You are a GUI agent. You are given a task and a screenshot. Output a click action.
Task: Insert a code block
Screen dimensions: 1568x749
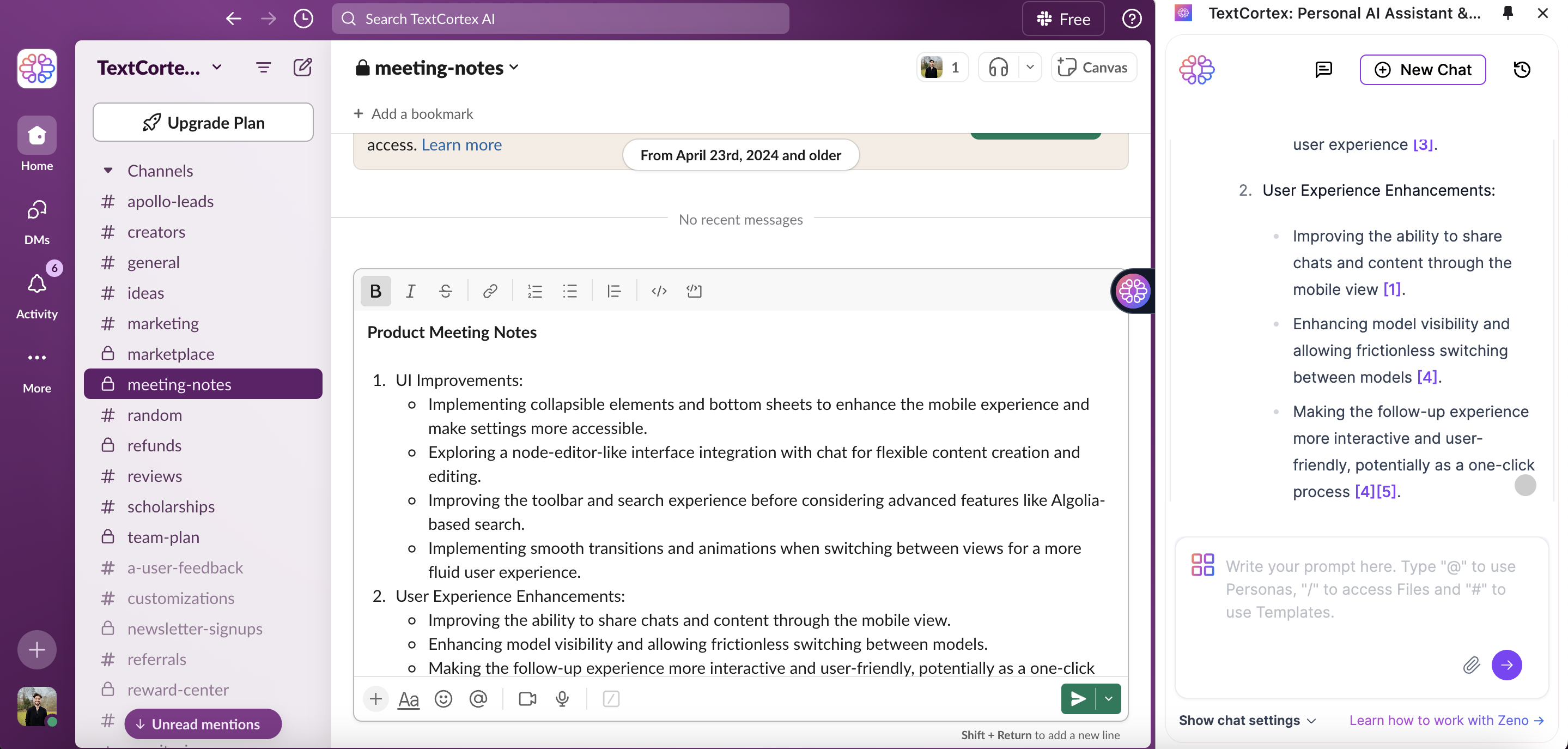694,291
